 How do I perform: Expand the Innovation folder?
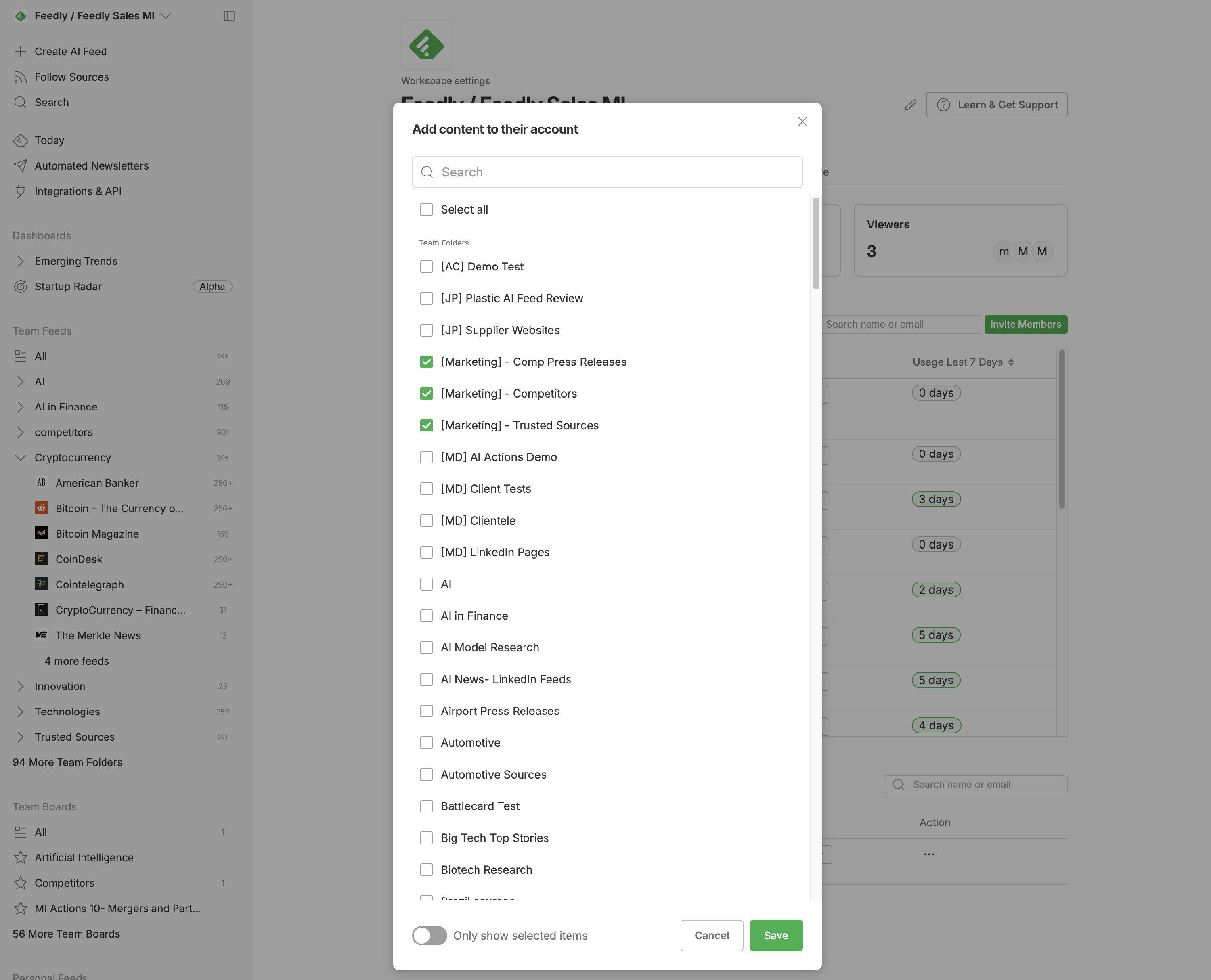point(20,687)
